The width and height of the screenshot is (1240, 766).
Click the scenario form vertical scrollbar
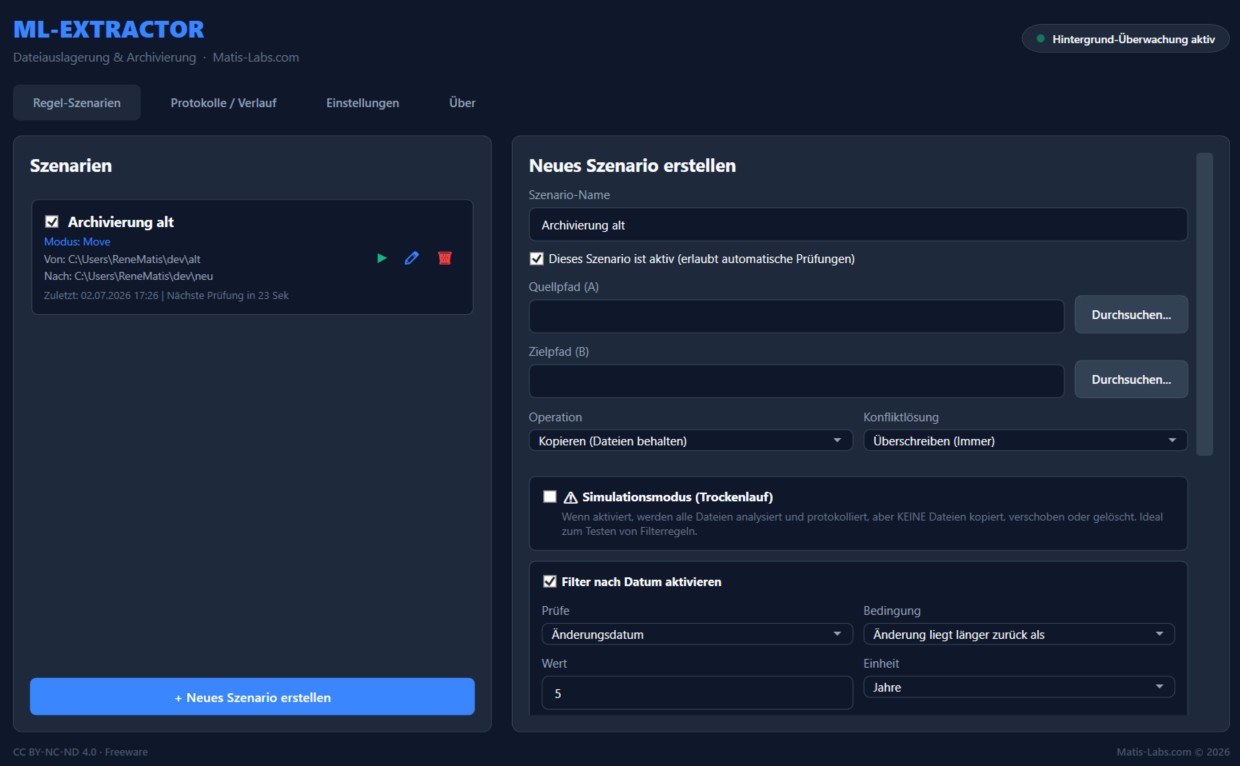pyautogui.click(x=1204, y=304)
